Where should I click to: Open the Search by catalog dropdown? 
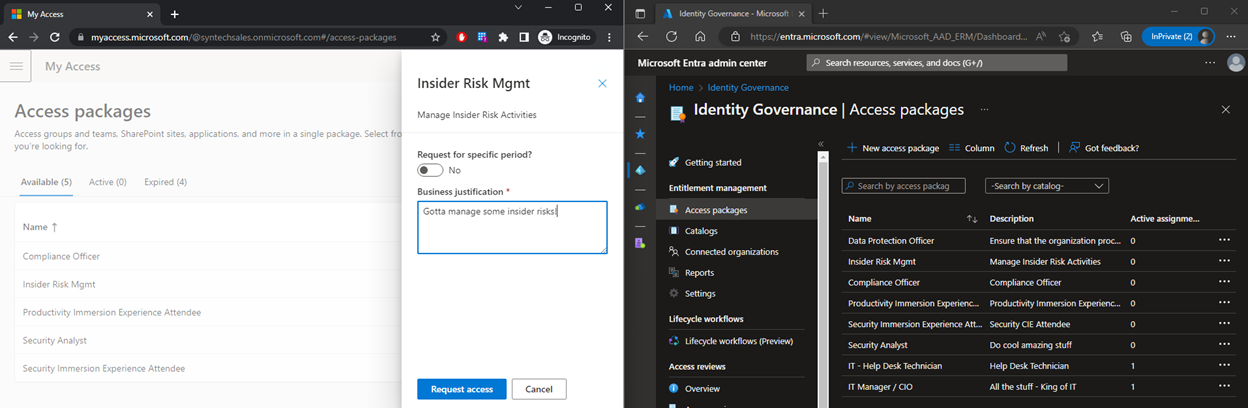(x=1047, y=186)
